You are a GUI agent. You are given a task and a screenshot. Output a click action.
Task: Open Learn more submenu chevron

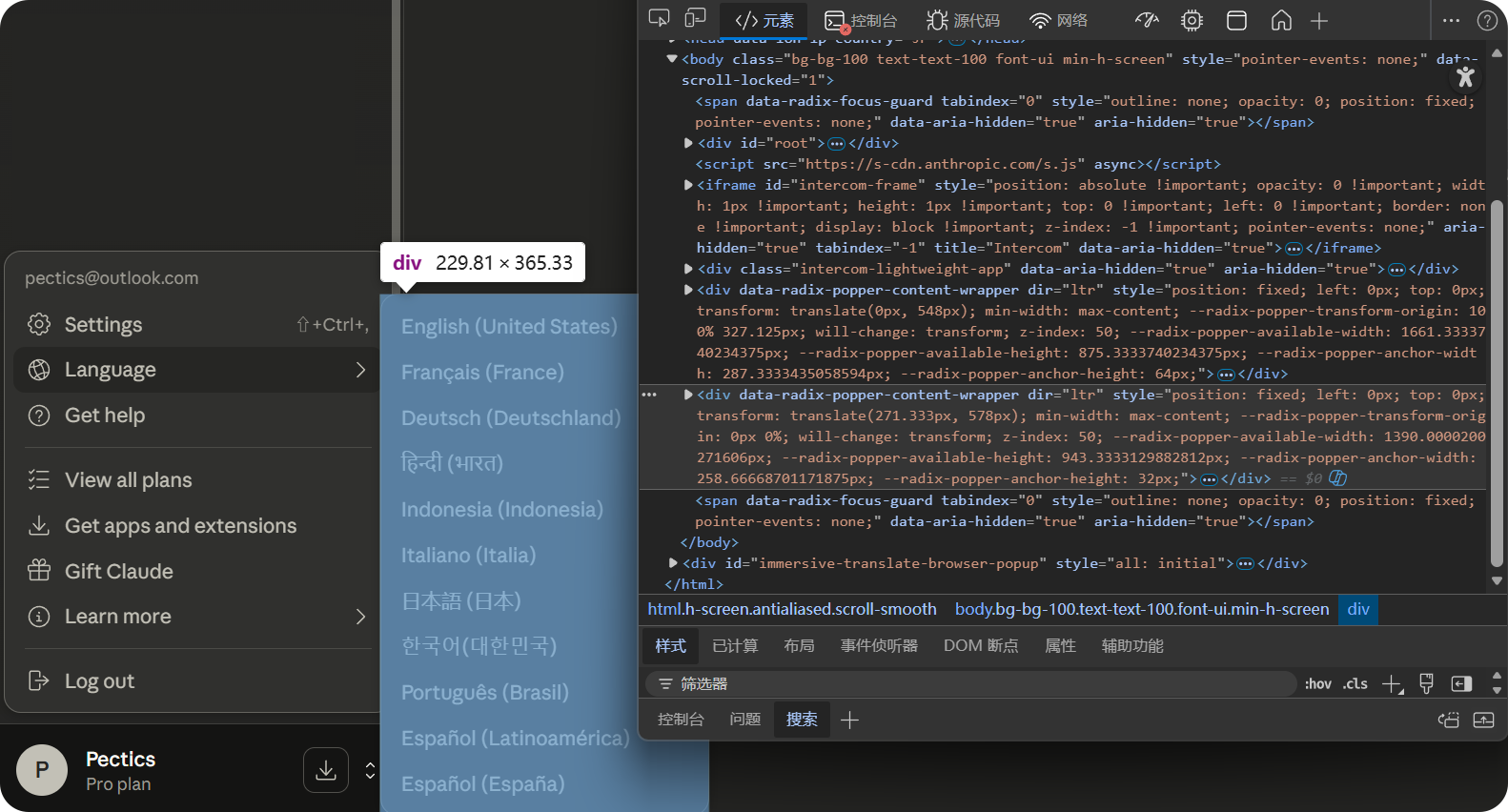click(x=361, y=617)
